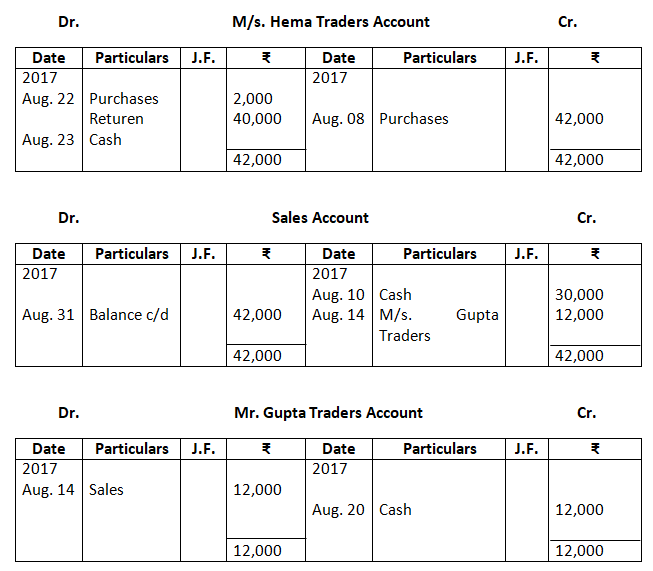Click the Mr. Gupta Traders Account title
The image size is (653, 571).
[328, 413]
